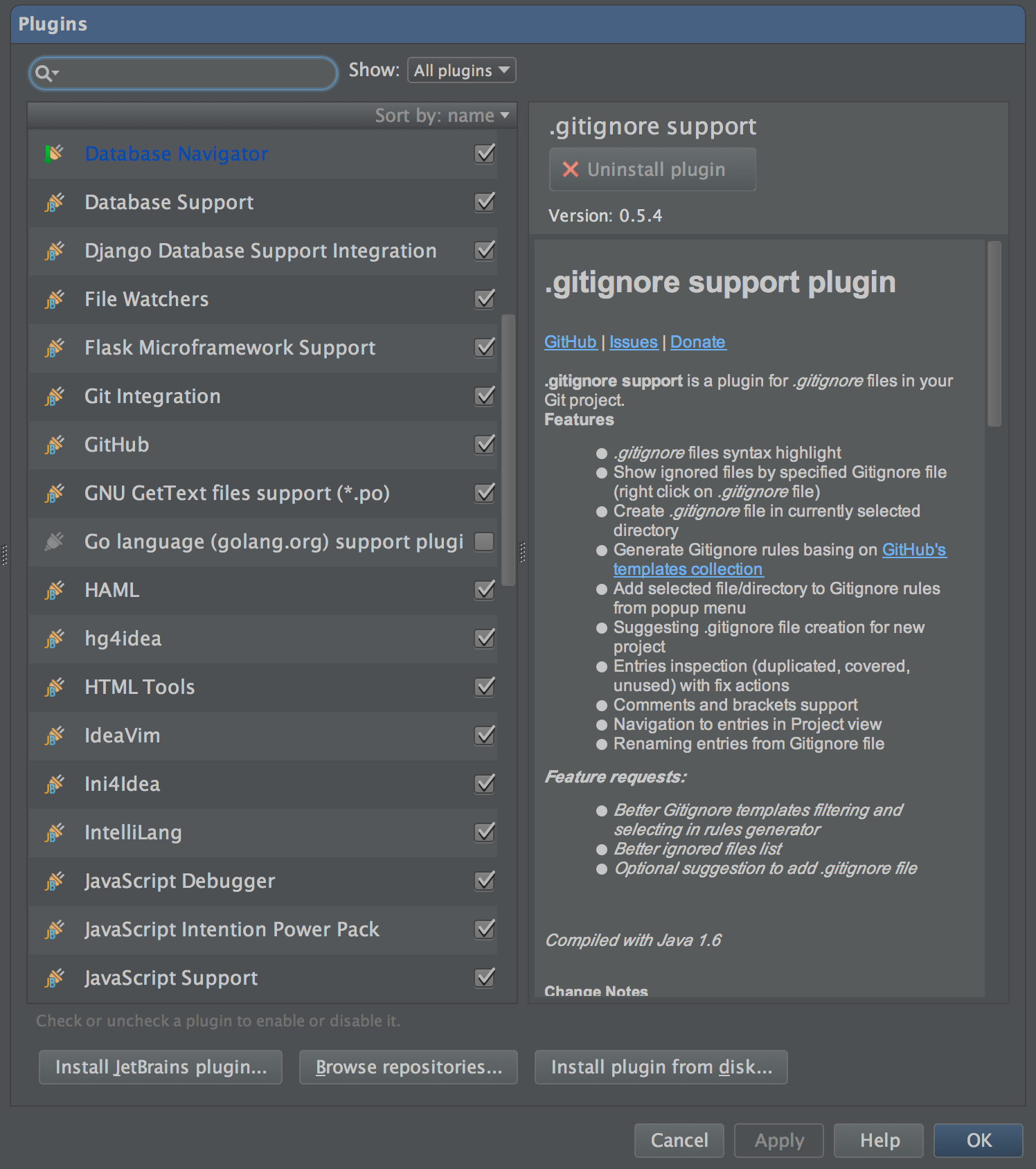Select JavaScript Intention Power Pack row
Viewport: 1036px width, 1169px height.
[x=263, y=929]
